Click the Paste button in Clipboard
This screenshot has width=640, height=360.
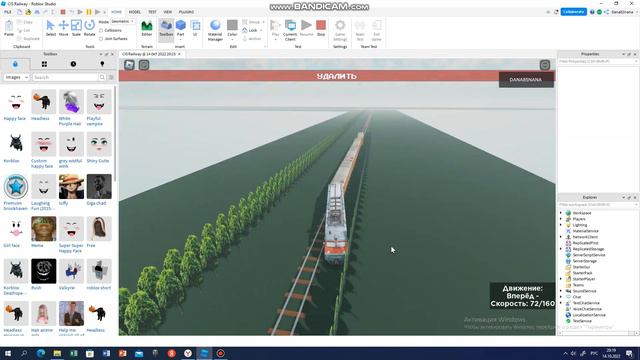[x=9, y=28]
